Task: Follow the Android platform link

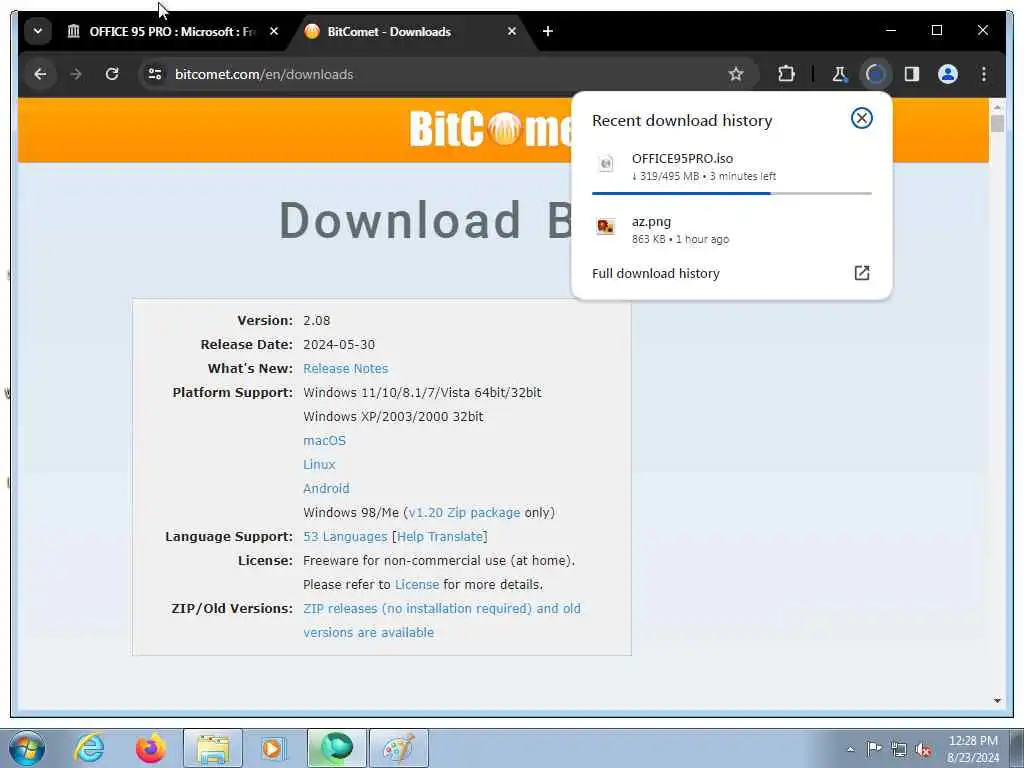Action: (x=326, y=488)
